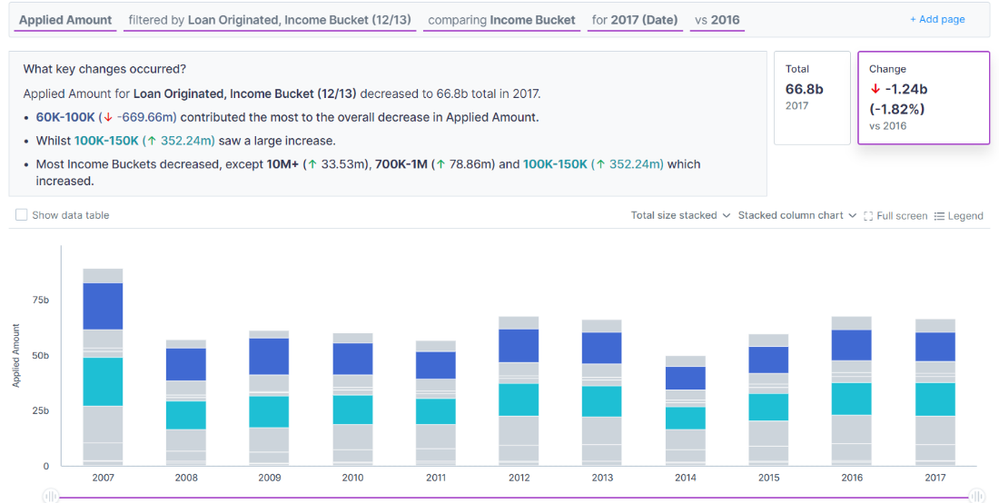Click the first 100K-150K insight link
Viewport: 999px width, 503px height.
click(106, 141)
